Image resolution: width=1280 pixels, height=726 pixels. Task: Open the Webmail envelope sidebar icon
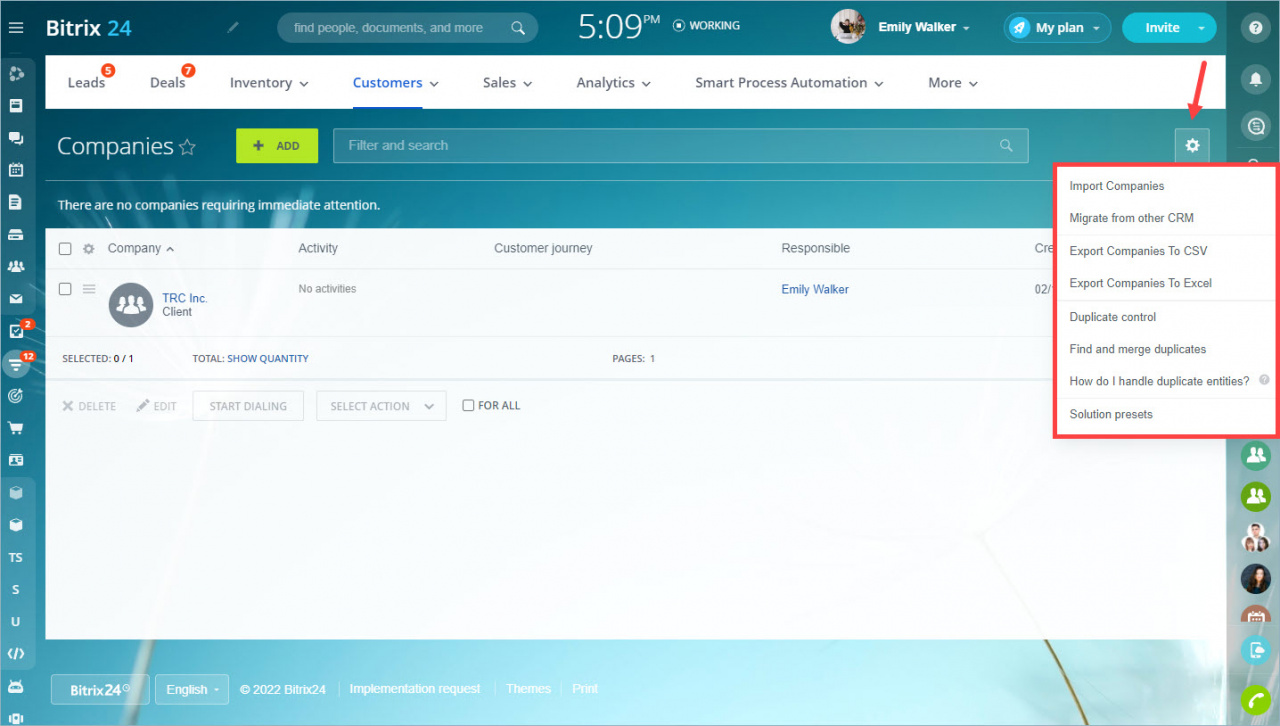16,299
